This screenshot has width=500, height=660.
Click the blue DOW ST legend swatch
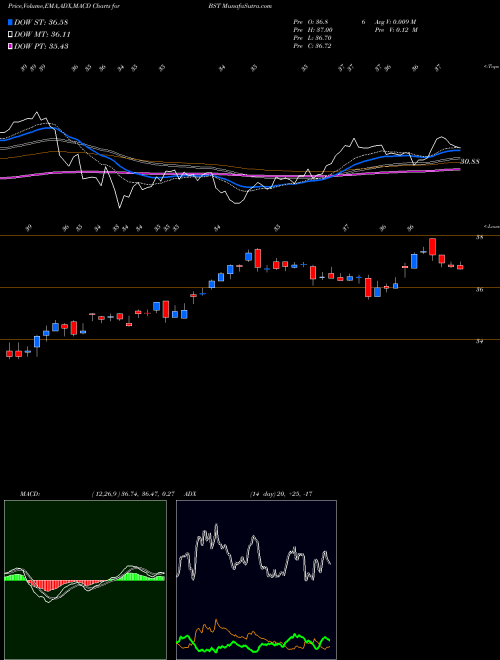(10, 22)
